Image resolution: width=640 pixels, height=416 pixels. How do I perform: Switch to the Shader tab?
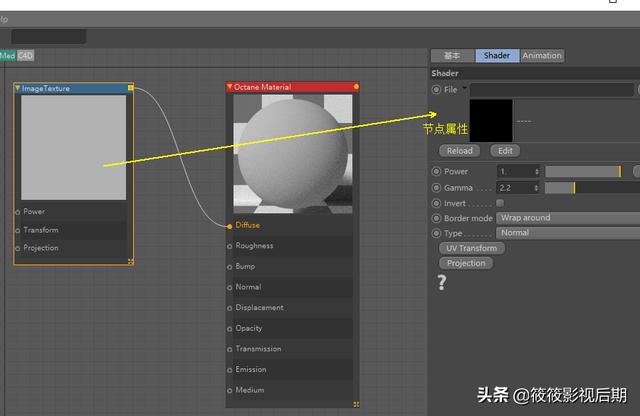click(497, 56)
